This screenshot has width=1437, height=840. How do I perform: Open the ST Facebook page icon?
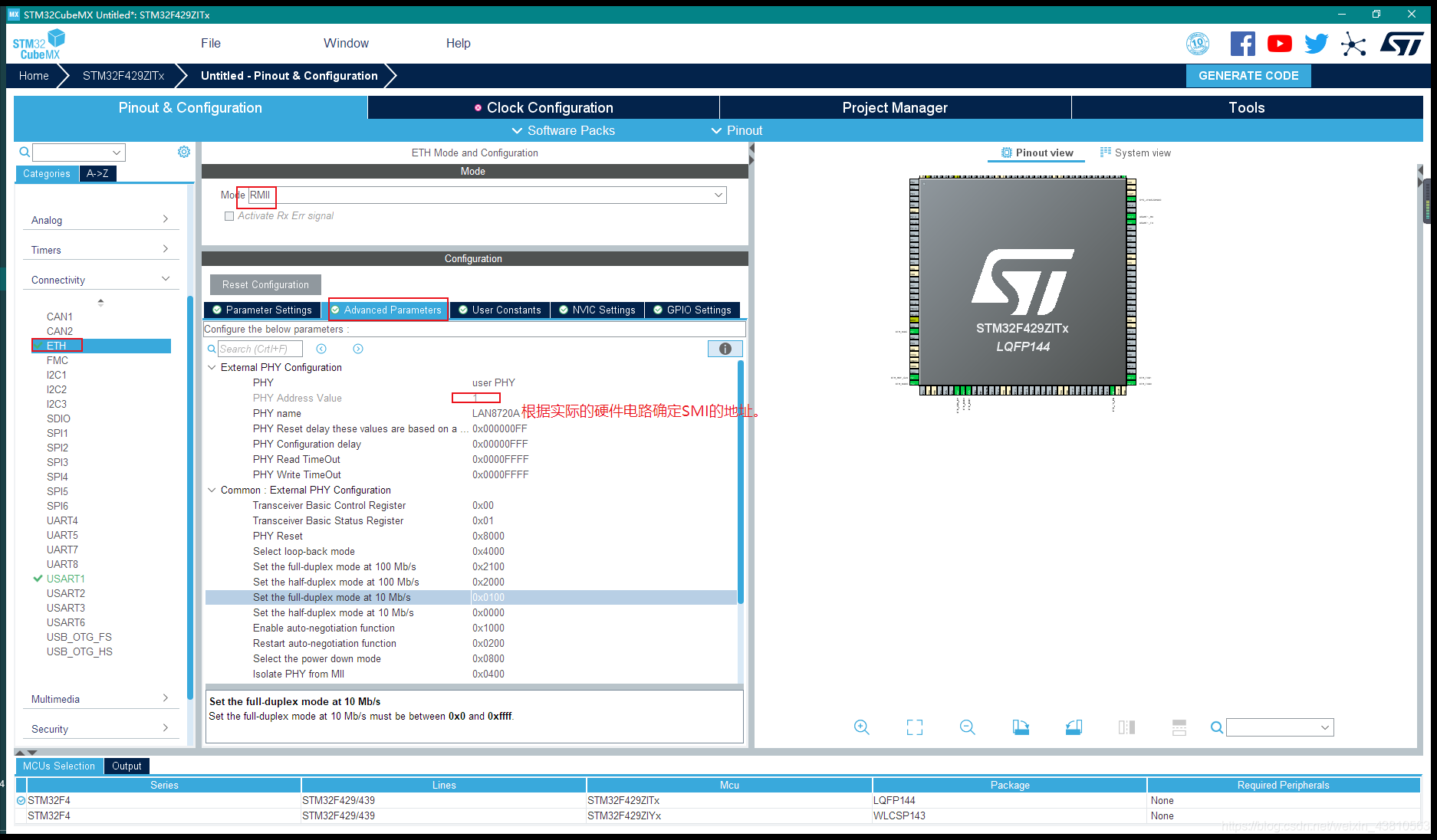click(1242, 44)
